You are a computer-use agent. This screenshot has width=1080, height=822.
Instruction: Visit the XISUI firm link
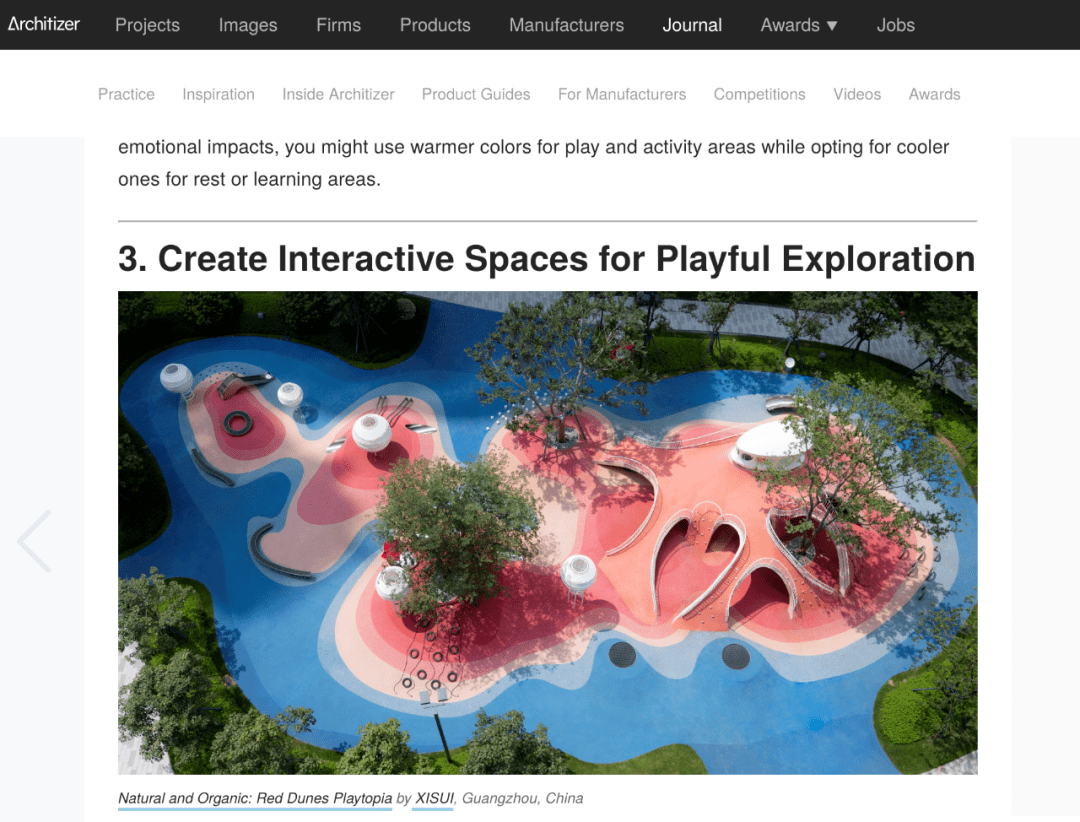(x=434, y=799)
